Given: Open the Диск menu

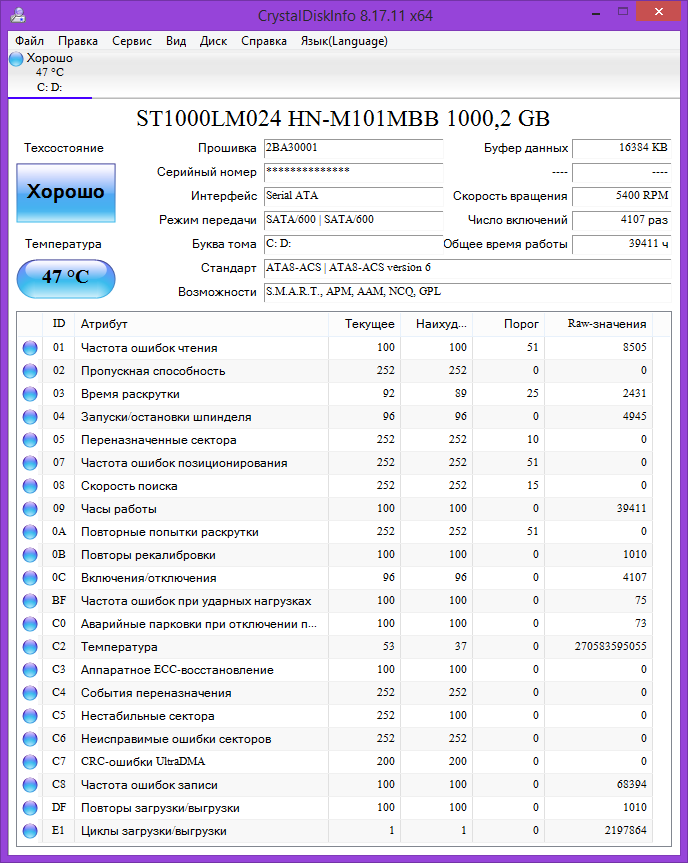Looking at the screenshot, I should click(x=213, y=41).
